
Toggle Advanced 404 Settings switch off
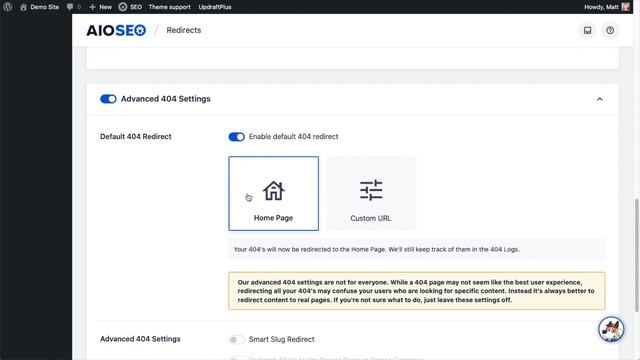[x=108, y=99]
